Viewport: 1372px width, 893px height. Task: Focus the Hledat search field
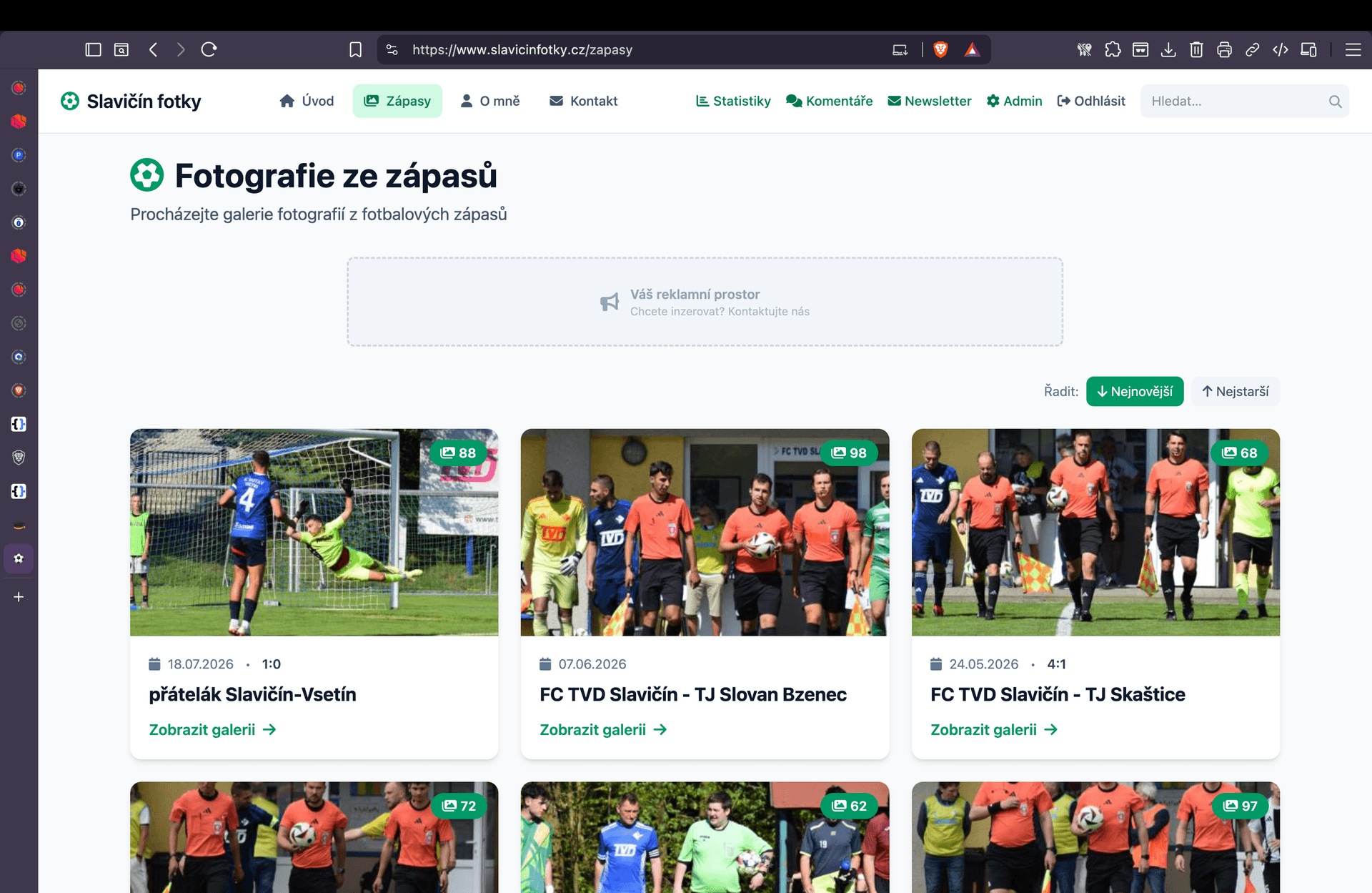click(1245, 102)
